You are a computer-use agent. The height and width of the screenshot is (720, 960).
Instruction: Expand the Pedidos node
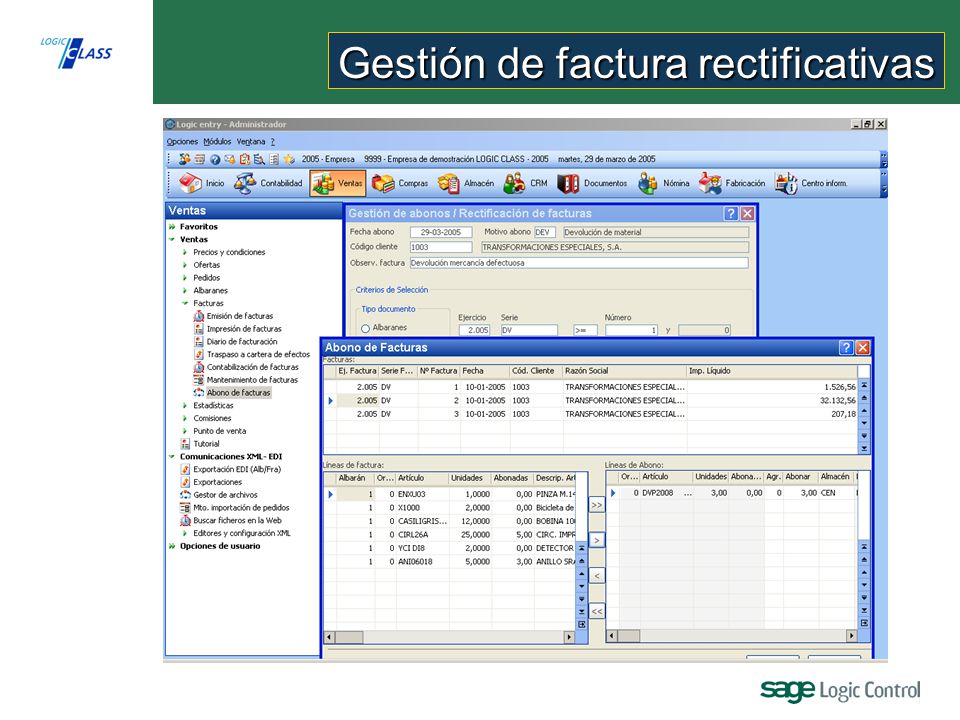point(184,278)
